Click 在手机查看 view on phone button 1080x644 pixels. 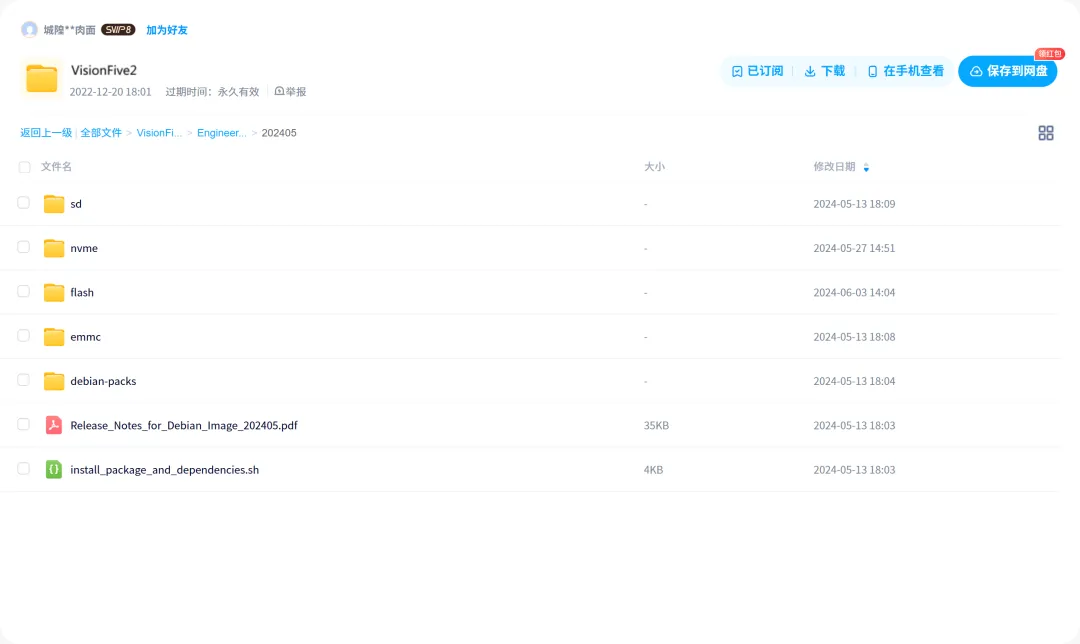905,71
